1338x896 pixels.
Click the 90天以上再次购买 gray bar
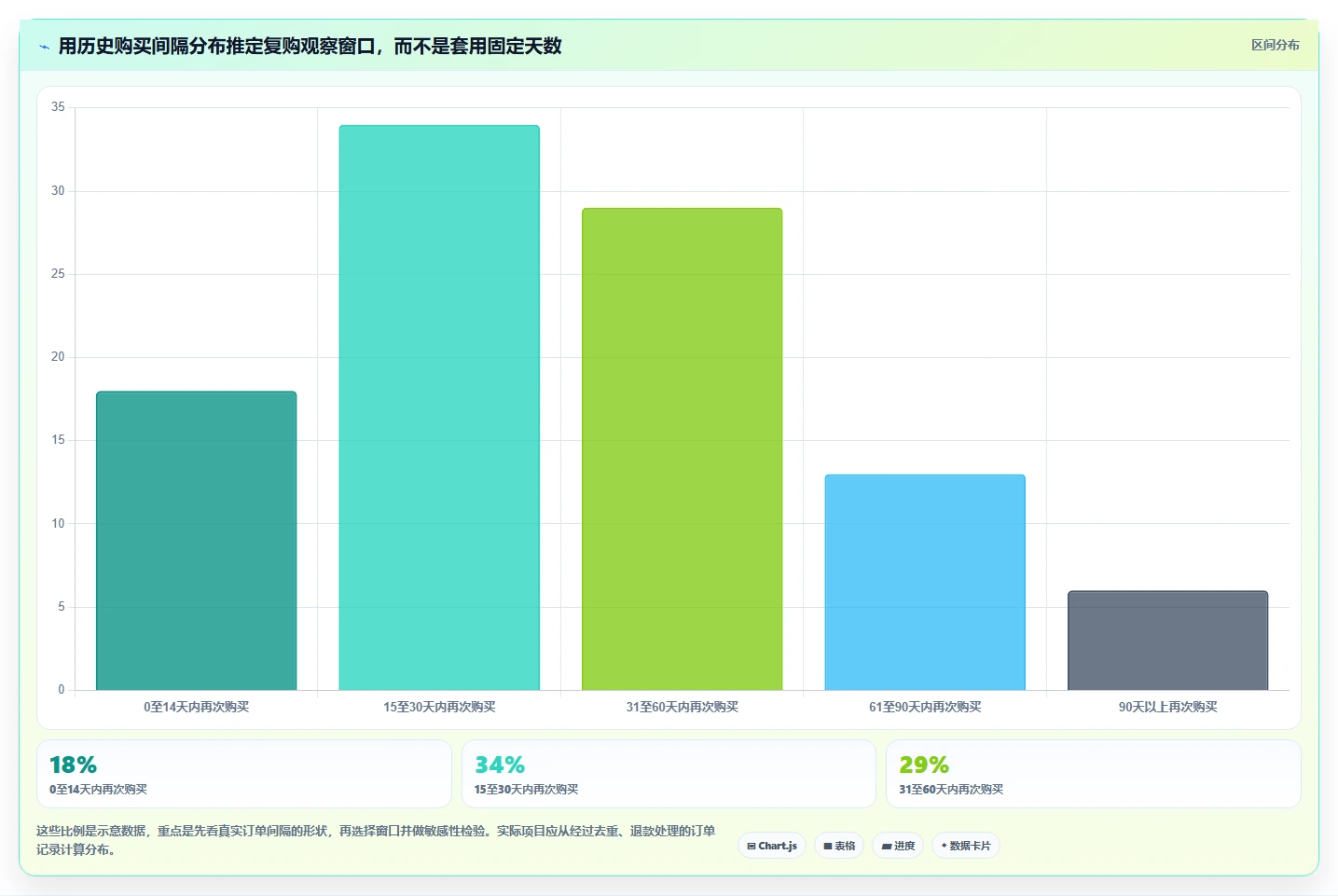click(x=1168, y=641)
